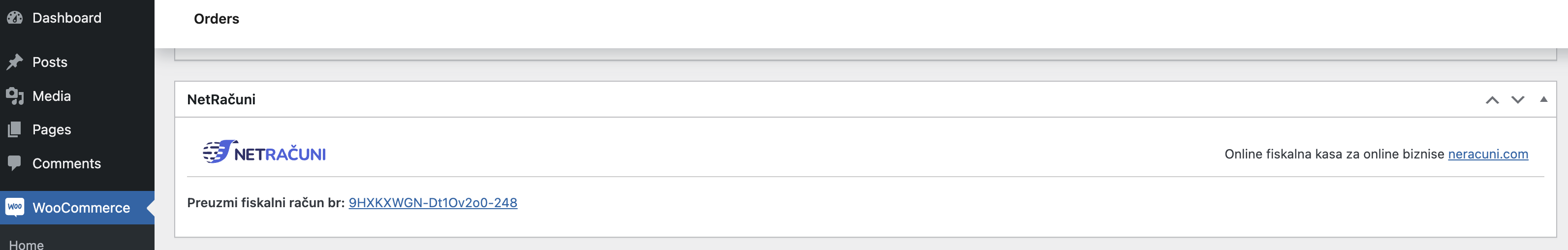Click the Pages stacked sheets icon
The height and width of the screenshot is (250, 1568).
point(15,129)
